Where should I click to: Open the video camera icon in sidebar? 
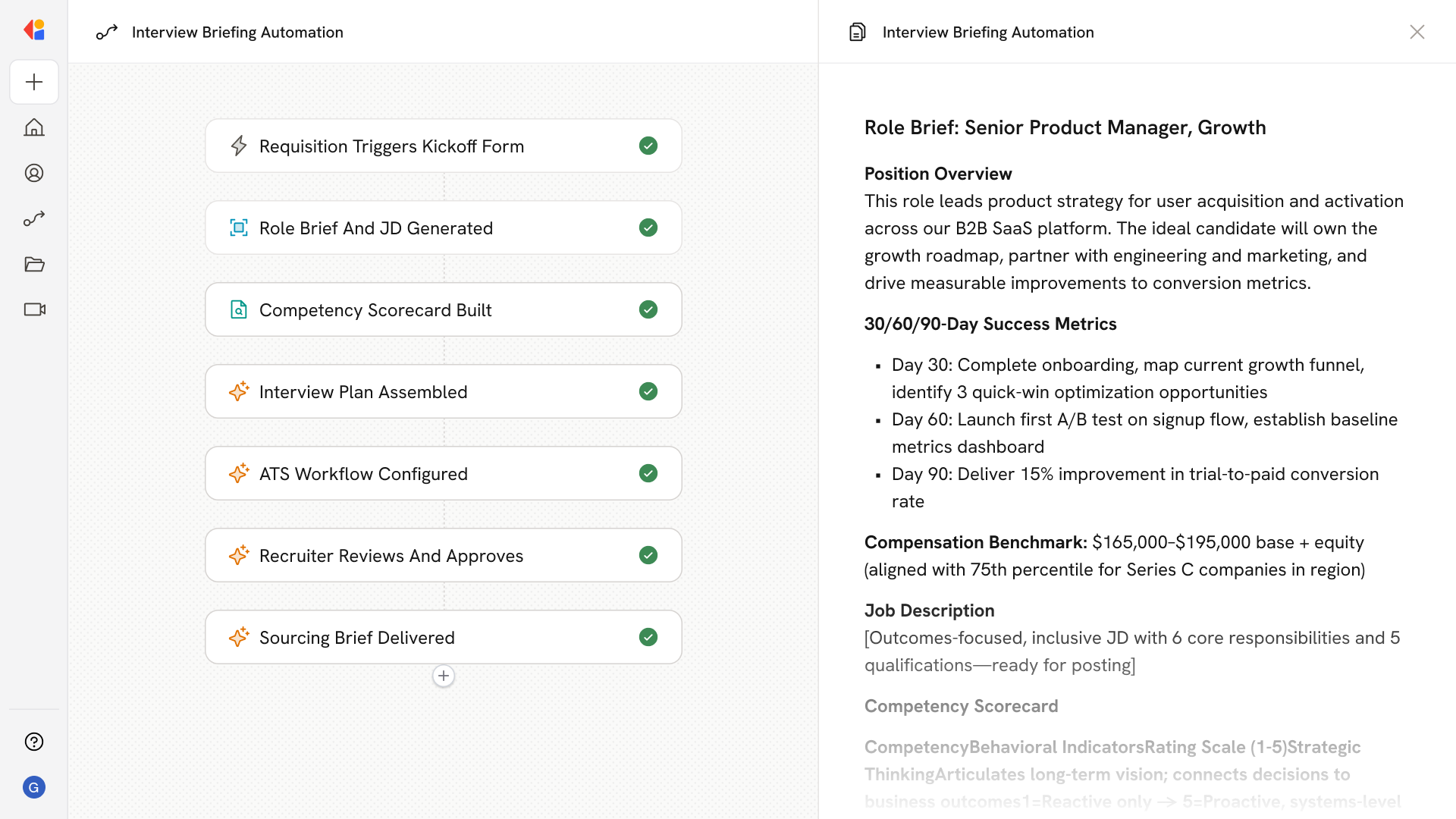(x=34, y=309)
